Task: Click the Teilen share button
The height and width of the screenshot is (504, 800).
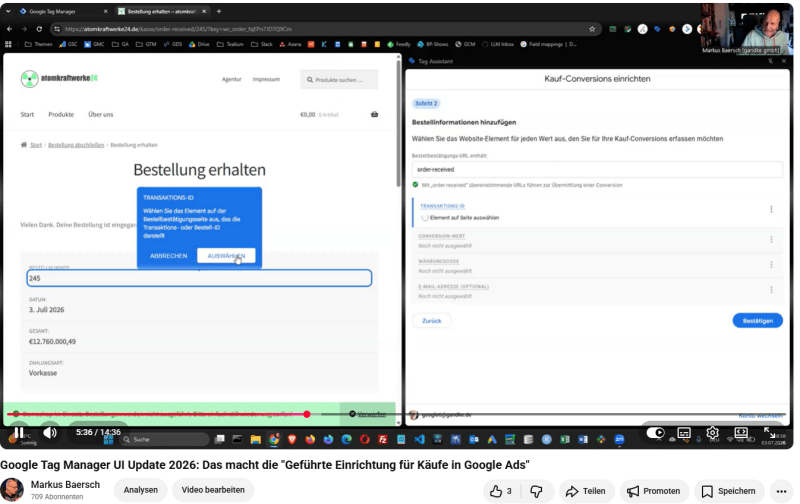Action: pos(586,491)
